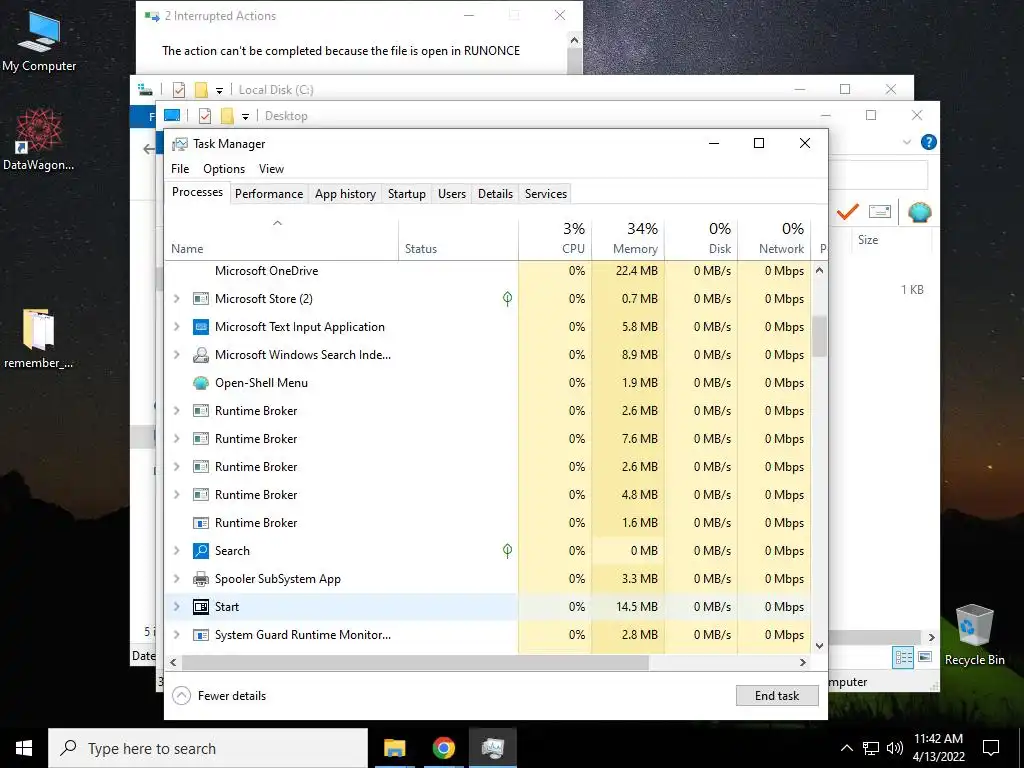The image size is (1024, 768).
Task: Open the Windows Start button
Action: pyautogui.click(x=24, y=748)
